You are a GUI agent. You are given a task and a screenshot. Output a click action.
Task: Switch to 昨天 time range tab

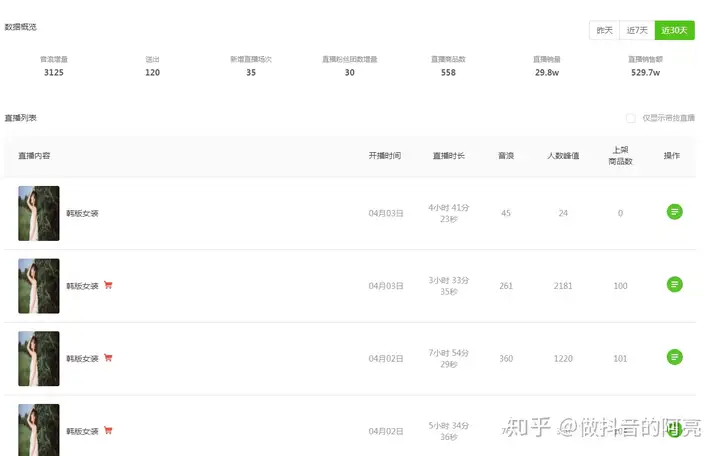pos(604,30)
